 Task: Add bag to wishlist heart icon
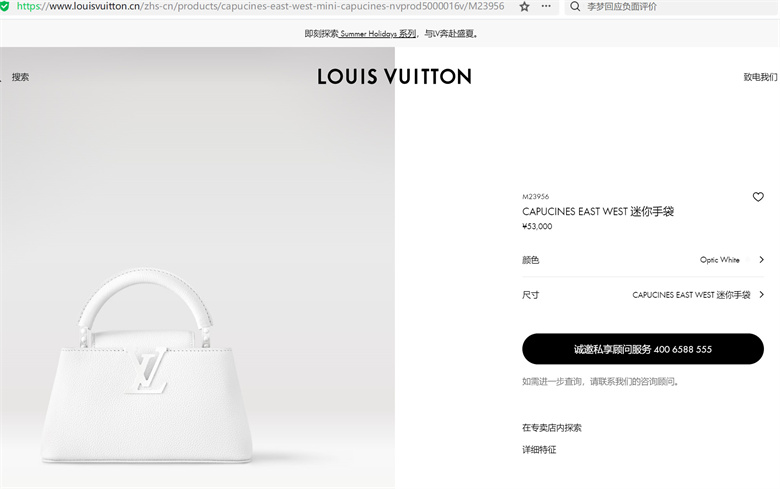[758, 197]
